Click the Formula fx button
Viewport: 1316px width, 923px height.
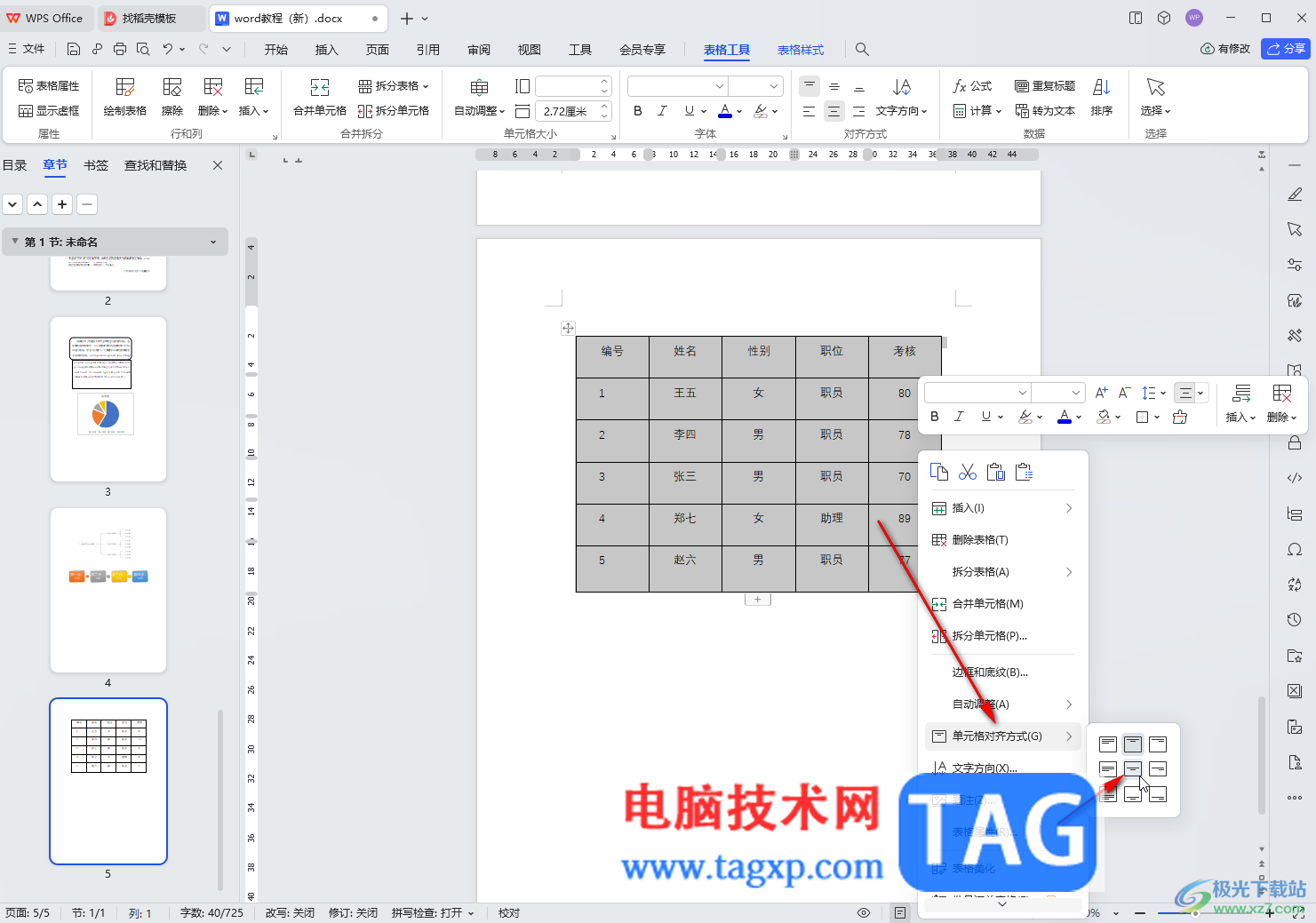(x=972, y=86)
